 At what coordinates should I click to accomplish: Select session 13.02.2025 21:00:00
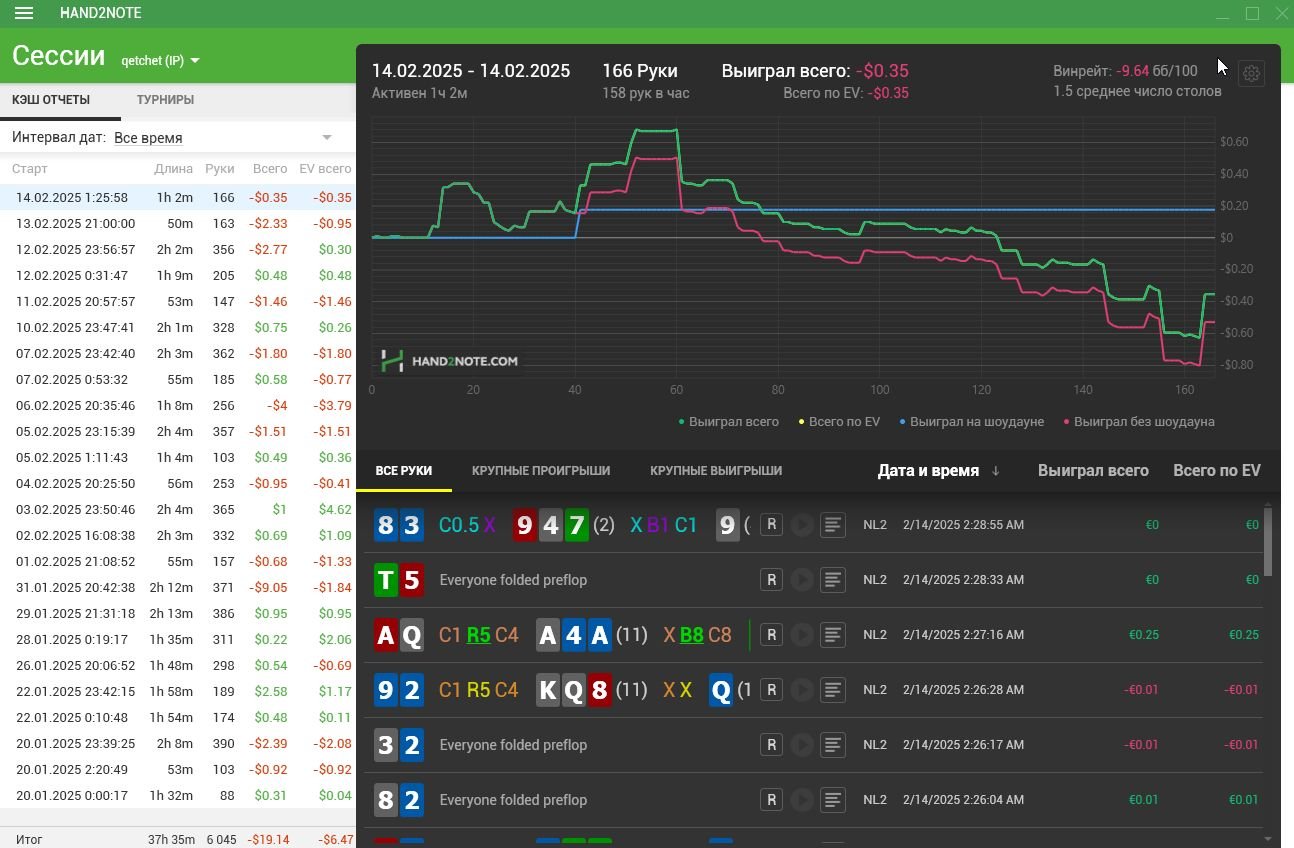coord(178,224)
